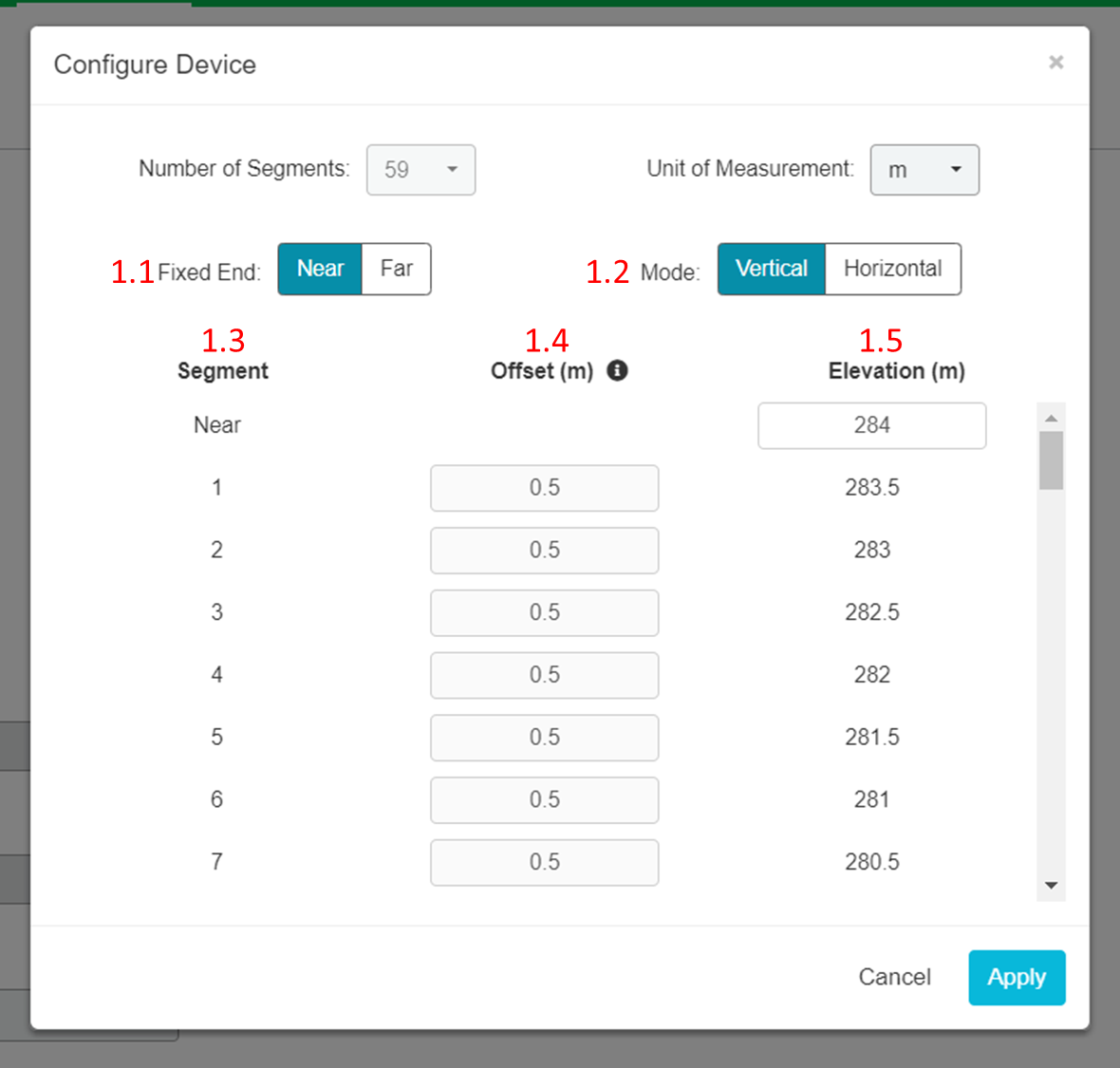Switch Mode to Horizontal
The image size is (1120, 1068).
pos(892,269)
